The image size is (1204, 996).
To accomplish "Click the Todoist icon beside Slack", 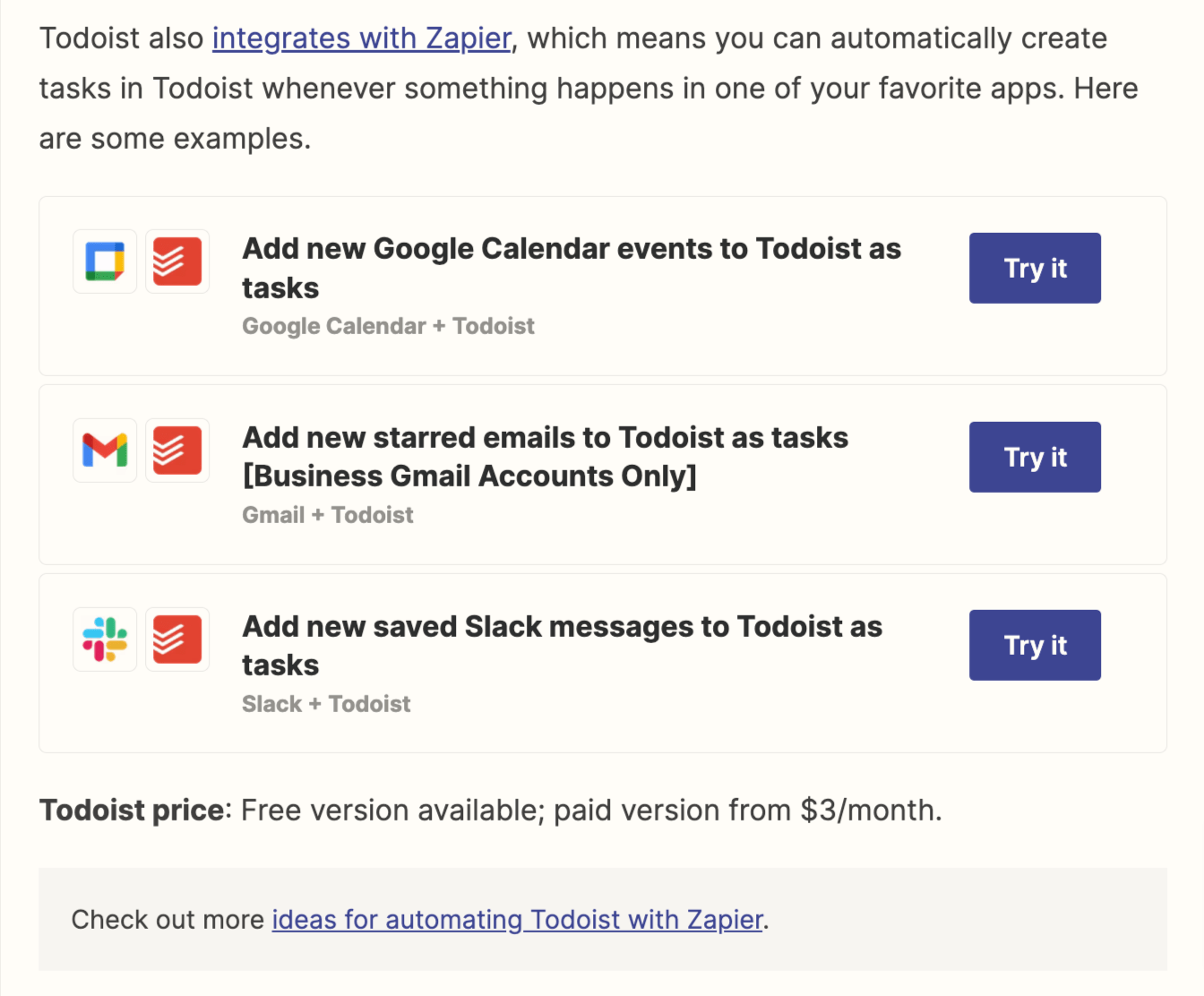I will point(177,640).
